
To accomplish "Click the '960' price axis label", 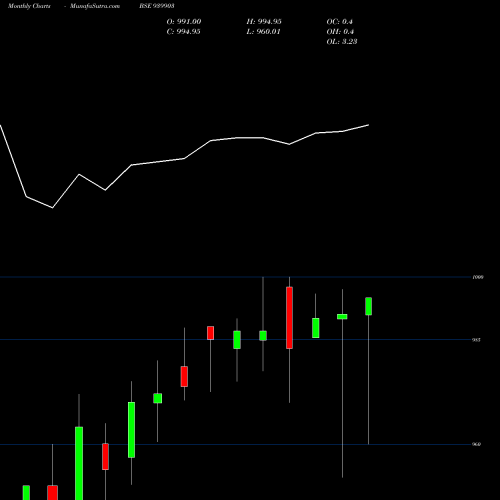I will (476, 444).
